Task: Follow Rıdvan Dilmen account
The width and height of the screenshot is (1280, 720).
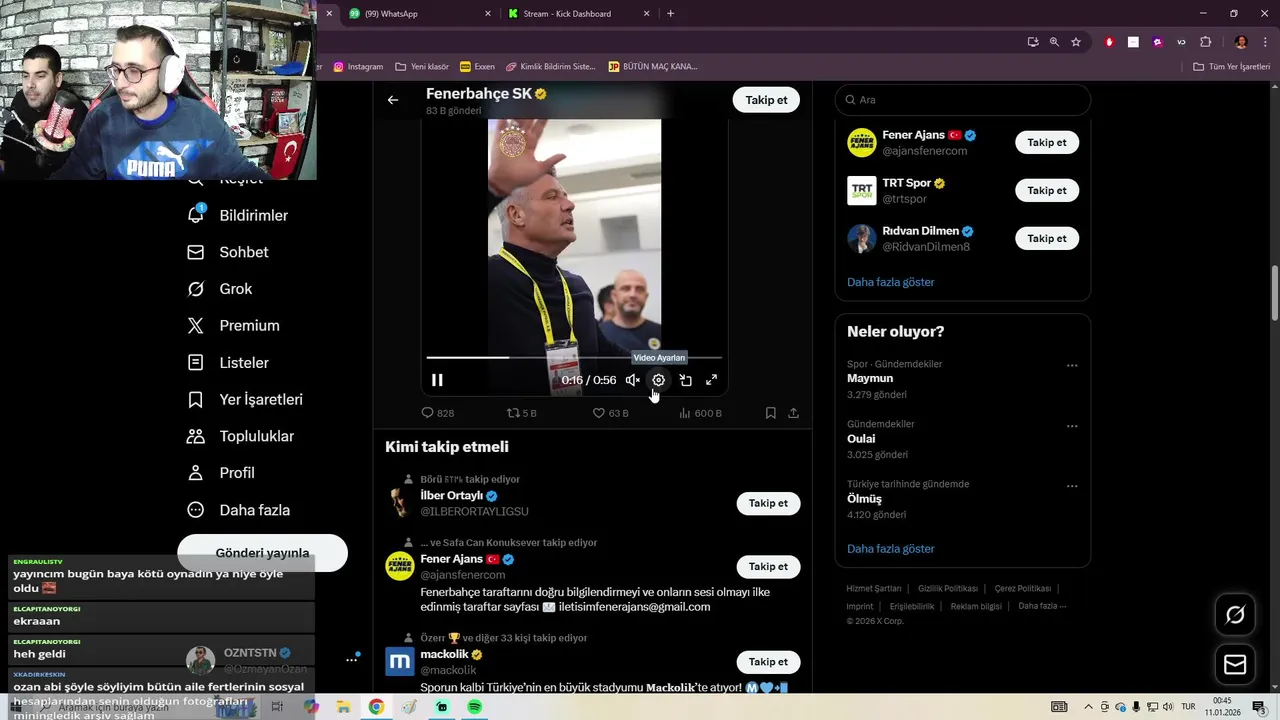Action: 1047,238
